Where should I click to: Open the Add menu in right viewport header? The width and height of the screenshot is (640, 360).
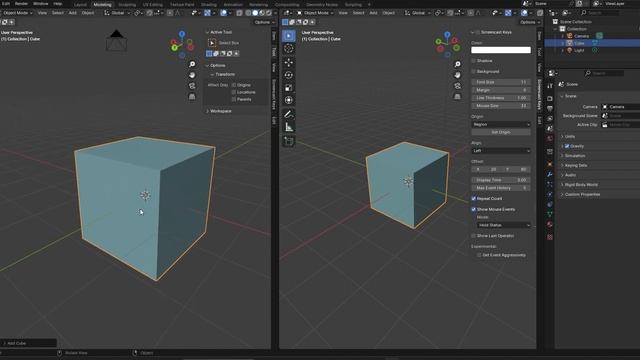click(x=373, y=13)
